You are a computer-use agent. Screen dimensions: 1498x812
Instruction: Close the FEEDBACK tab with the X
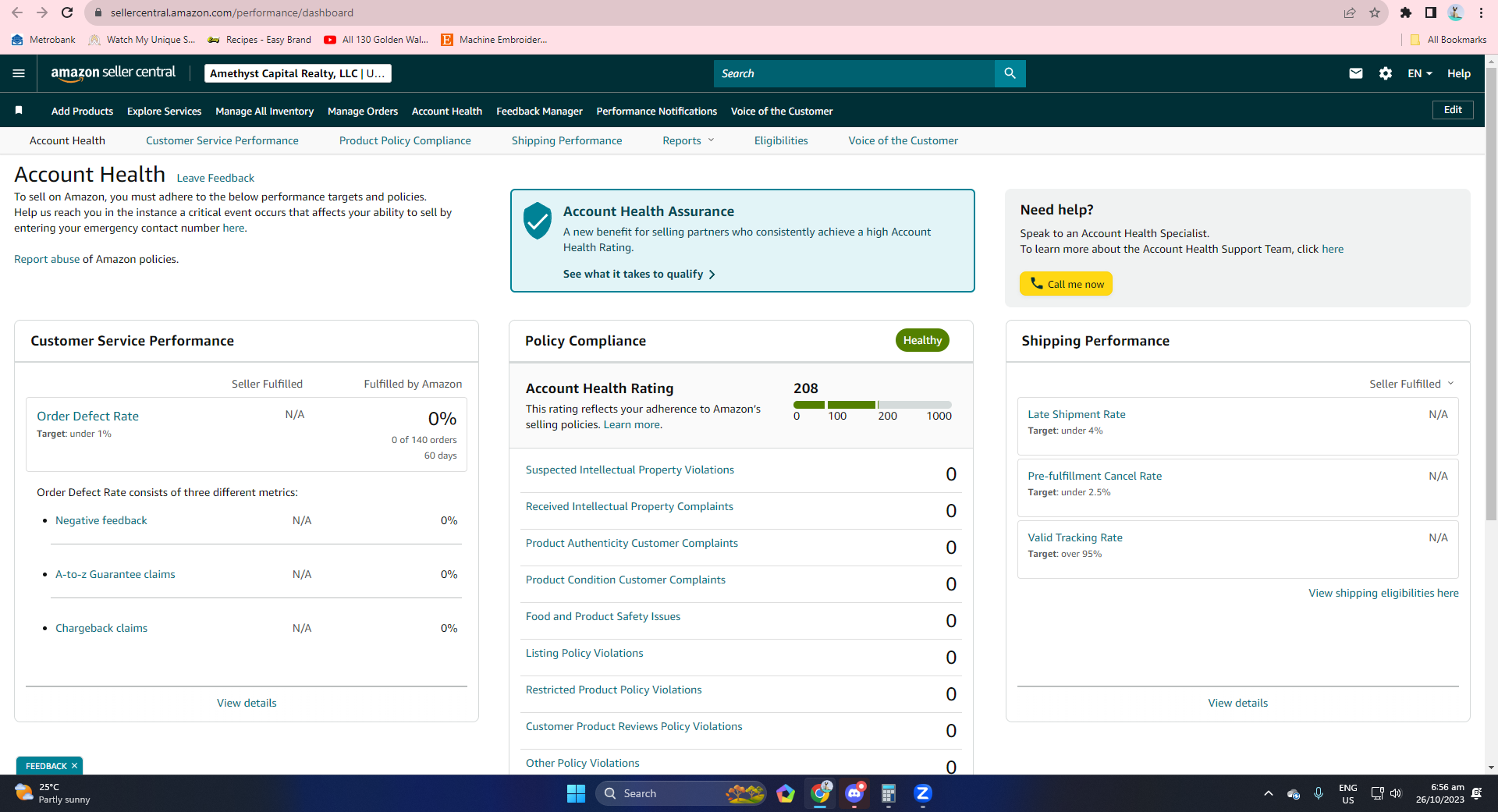[x=74, y=766]
